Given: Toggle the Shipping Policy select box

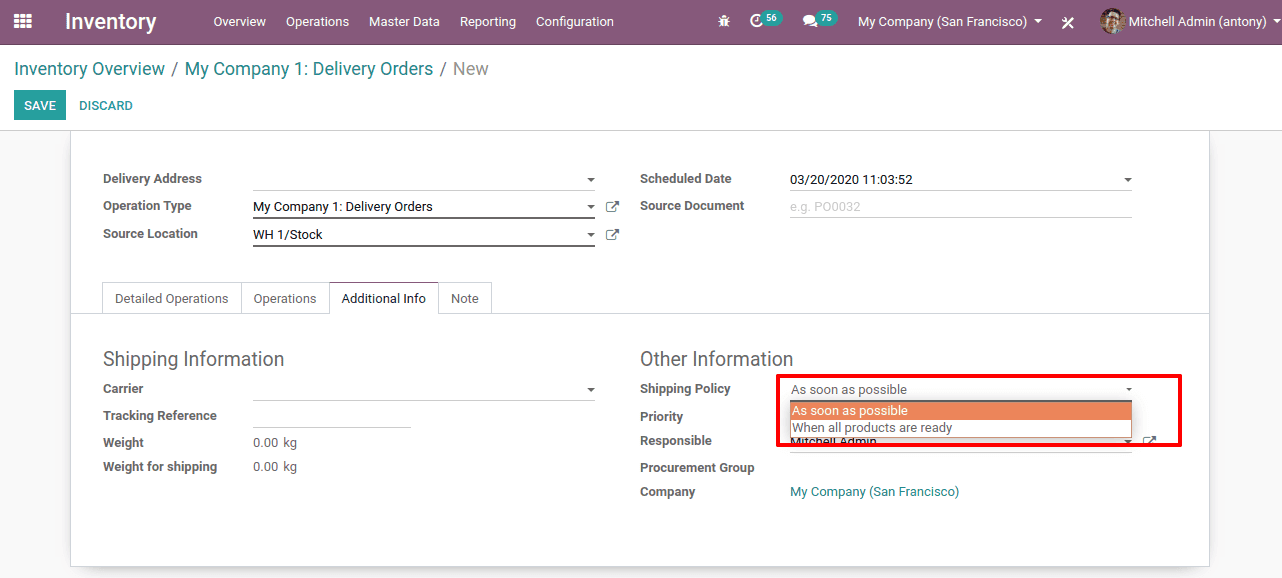Looking at the screenshot, I should (961, 390).
